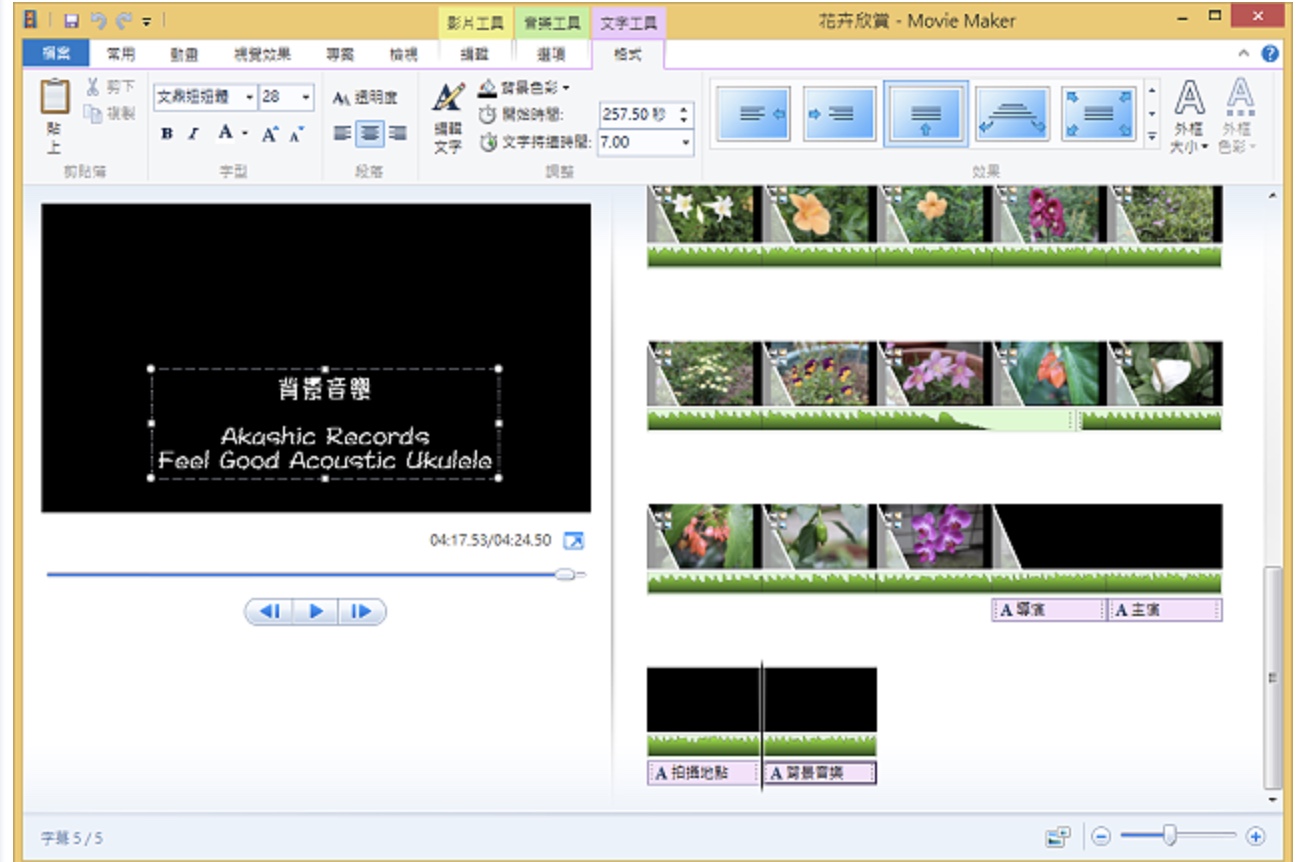The image size is (1306, 862).
Task: Select the 拍攝地點 caption on the timeline
Action: 703,773
